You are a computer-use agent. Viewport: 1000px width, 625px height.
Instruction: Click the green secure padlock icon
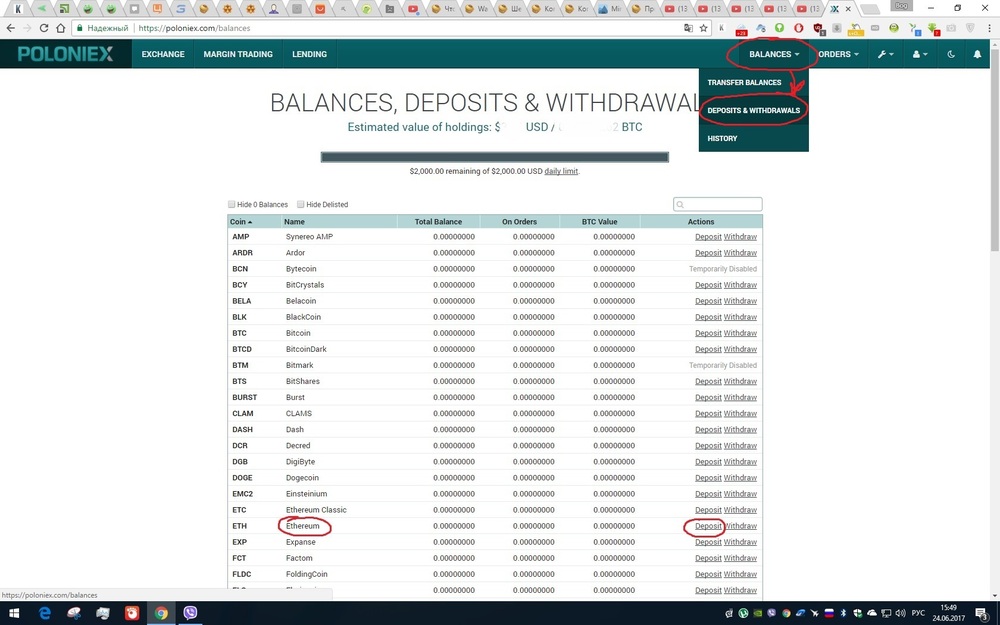(79, 28)
